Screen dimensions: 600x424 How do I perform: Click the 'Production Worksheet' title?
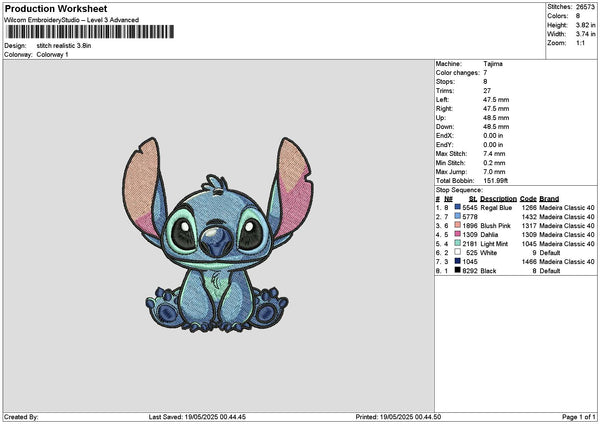point(56,8)
